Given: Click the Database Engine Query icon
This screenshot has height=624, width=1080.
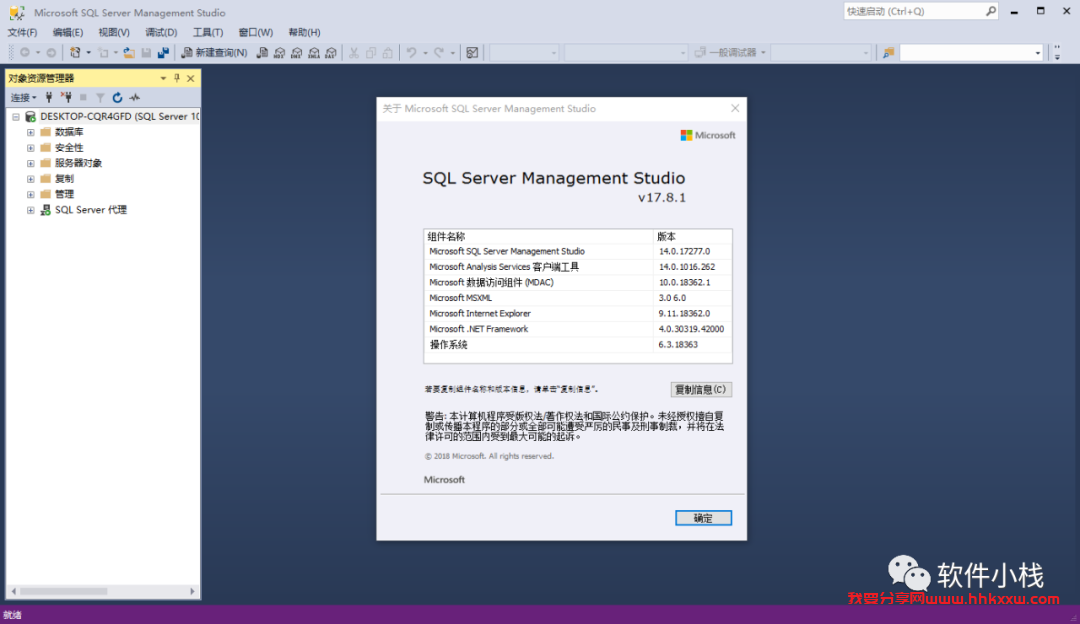Looking at the screenshot, I should (262, 52).
